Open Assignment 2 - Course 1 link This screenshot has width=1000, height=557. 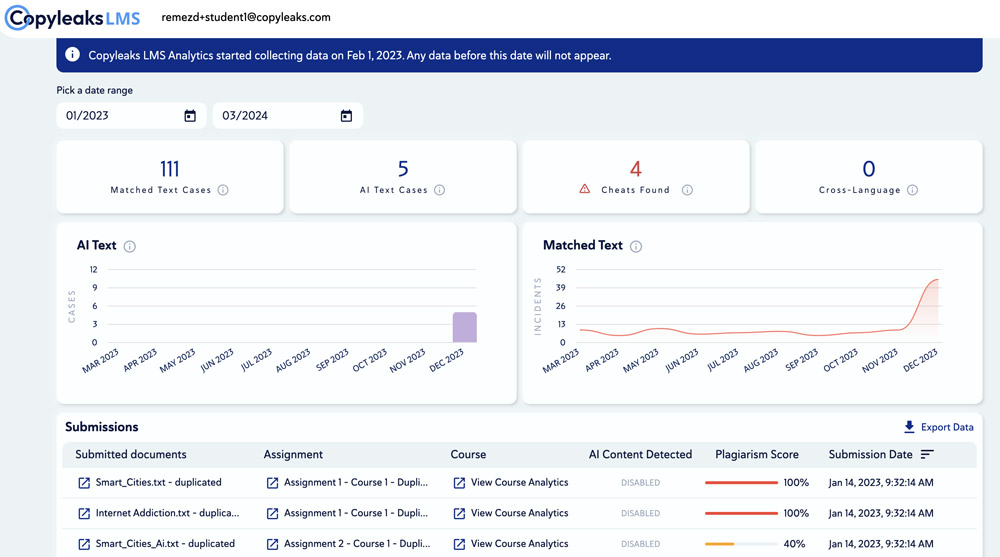pyautogui.click(x=357, y=544)
